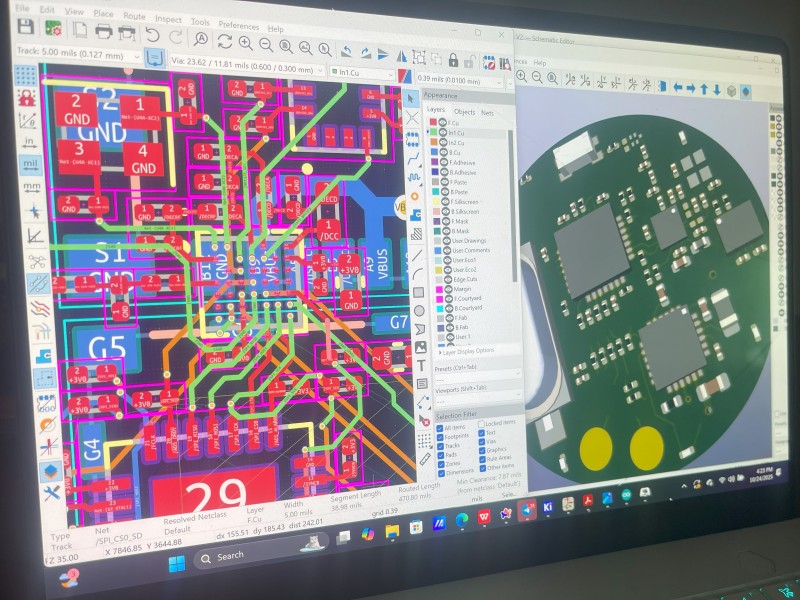This screenshot has width=800, height=600.
Task: Open grid size 0.39 mils dropdown
Action: (460, 80)
